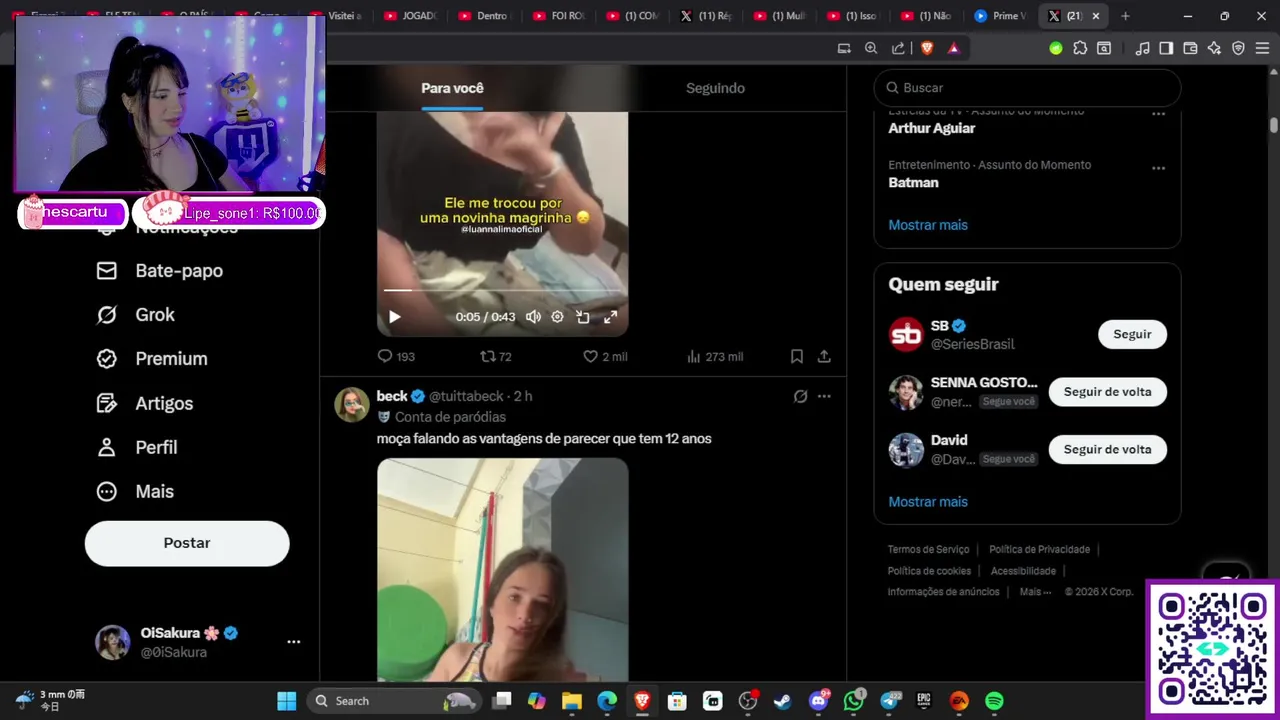Screen dimensions: 1280x720
Task: Share the video post
Action: click(x=824, y=356)
